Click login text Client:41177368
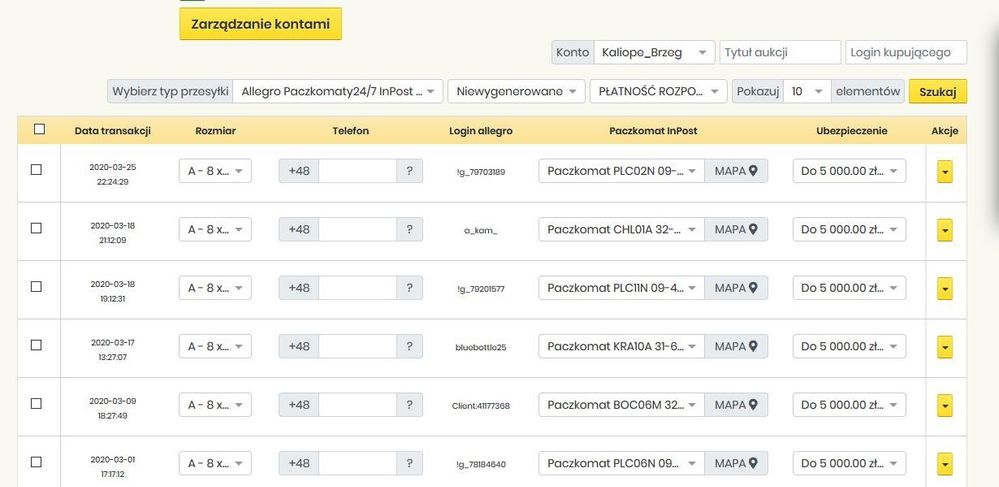Viewport: 999px width, 487px height. click(481, 406)
